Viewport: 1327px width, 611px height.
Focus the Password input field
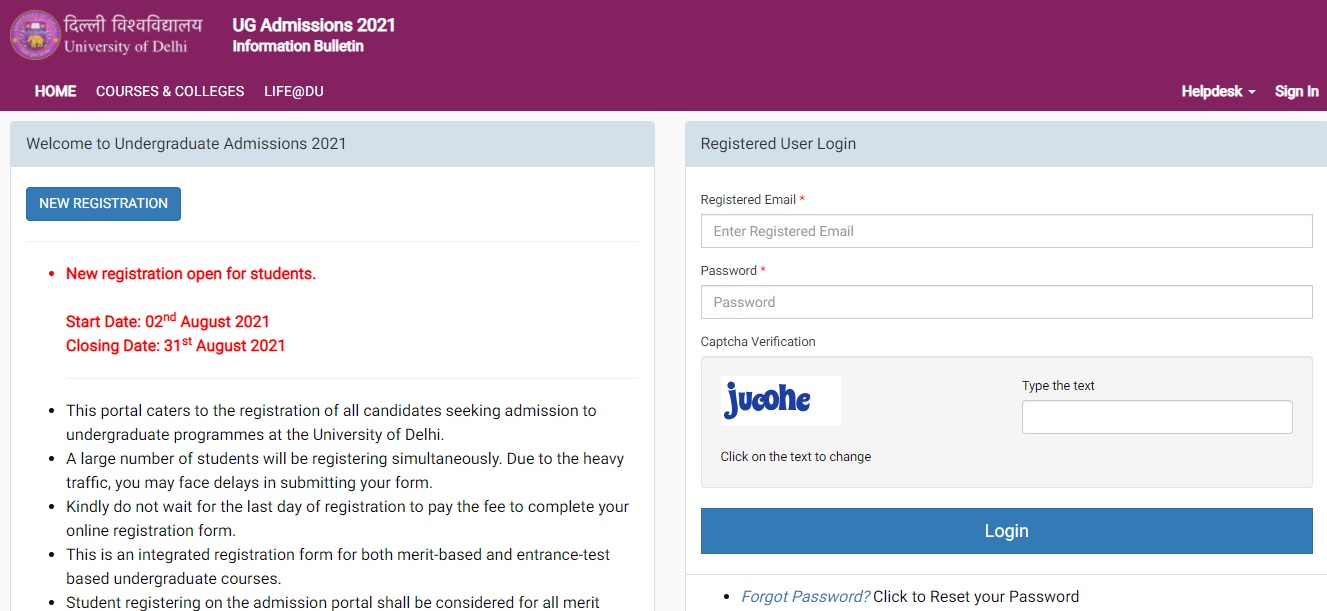click(1006, 302)
